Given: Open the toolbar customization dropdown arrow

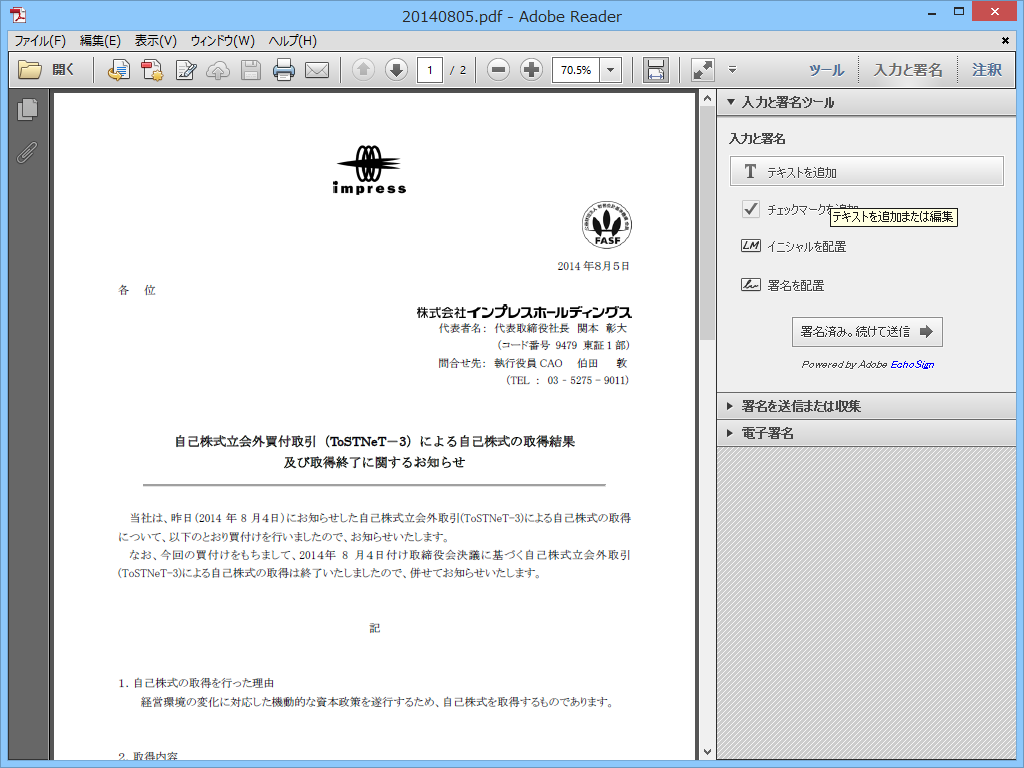Looking at the screenshot, I should [x=732, y=69].
